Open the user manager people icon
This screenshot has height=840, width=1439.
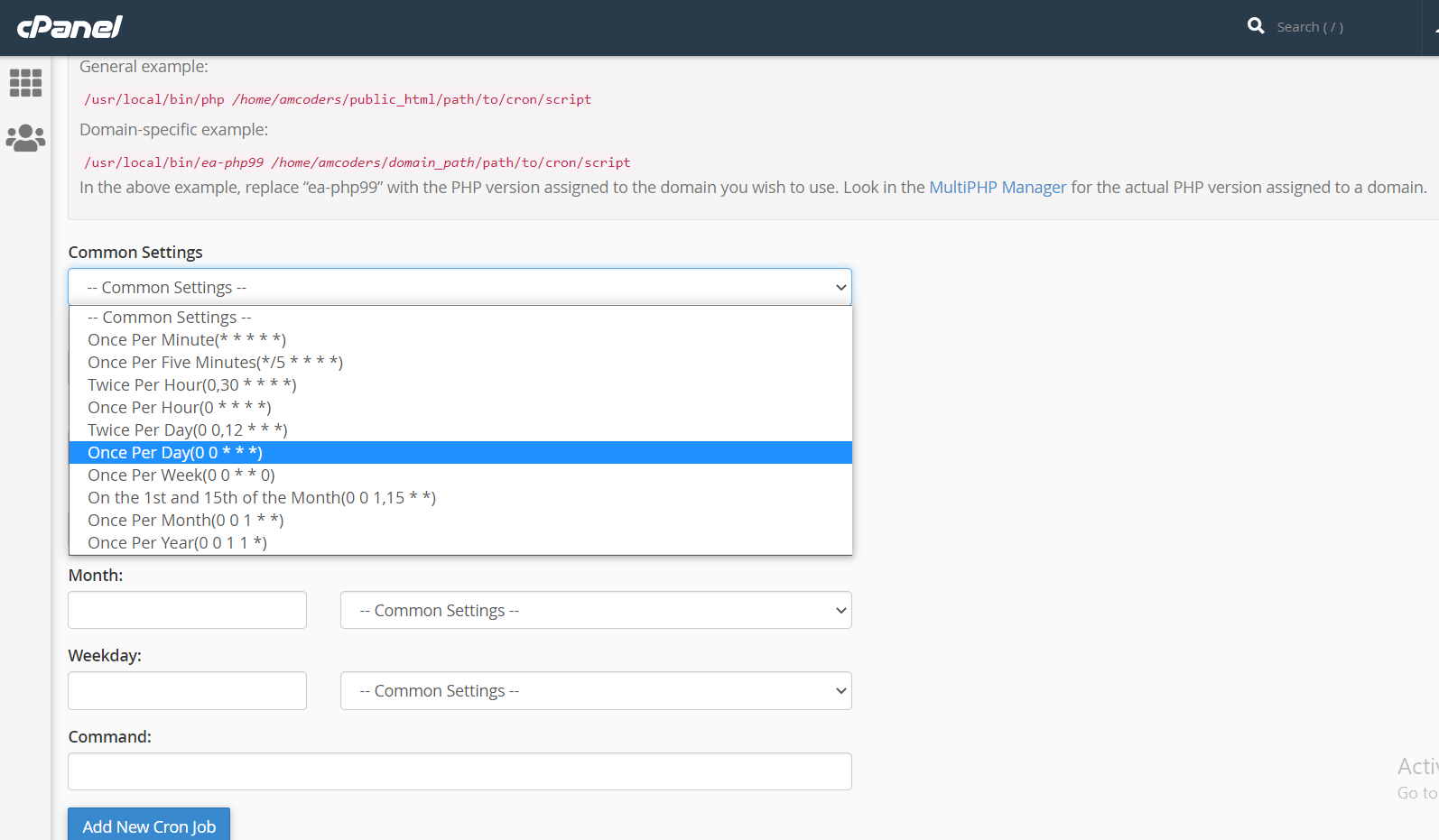(x=25, y=138)
